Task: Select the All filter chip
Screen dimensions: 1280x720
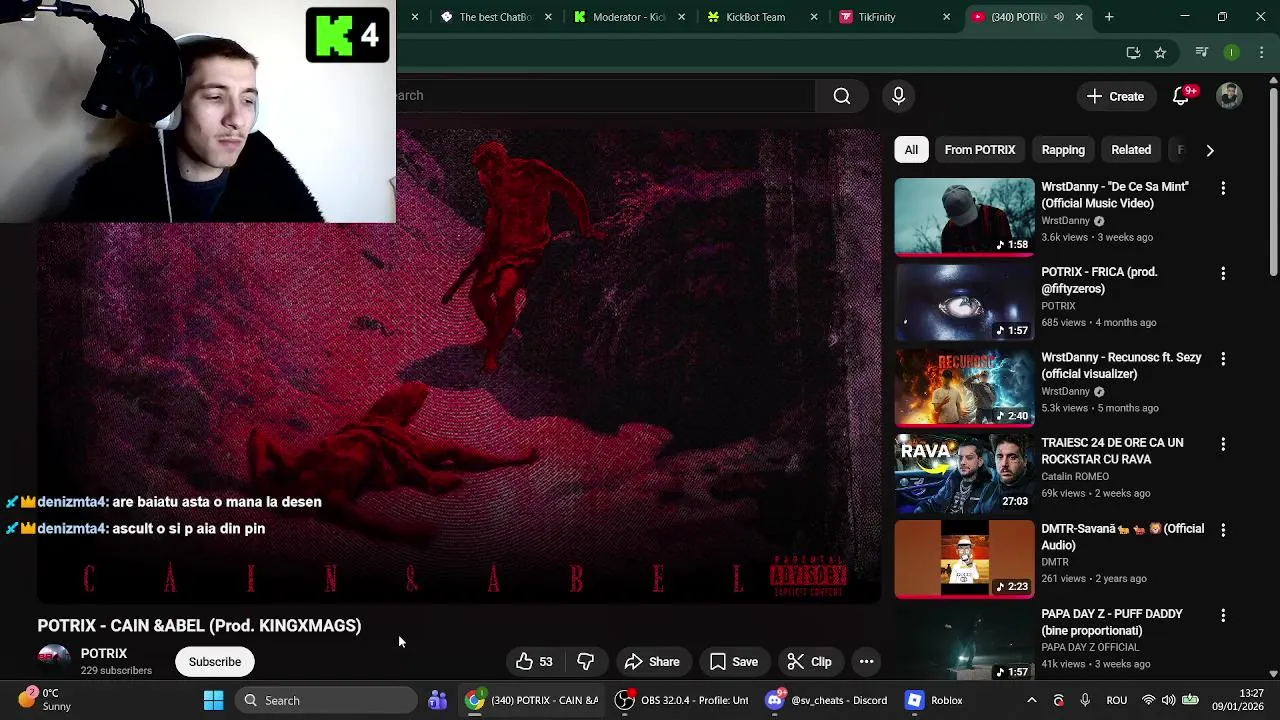Action: (x=911, y=150)
